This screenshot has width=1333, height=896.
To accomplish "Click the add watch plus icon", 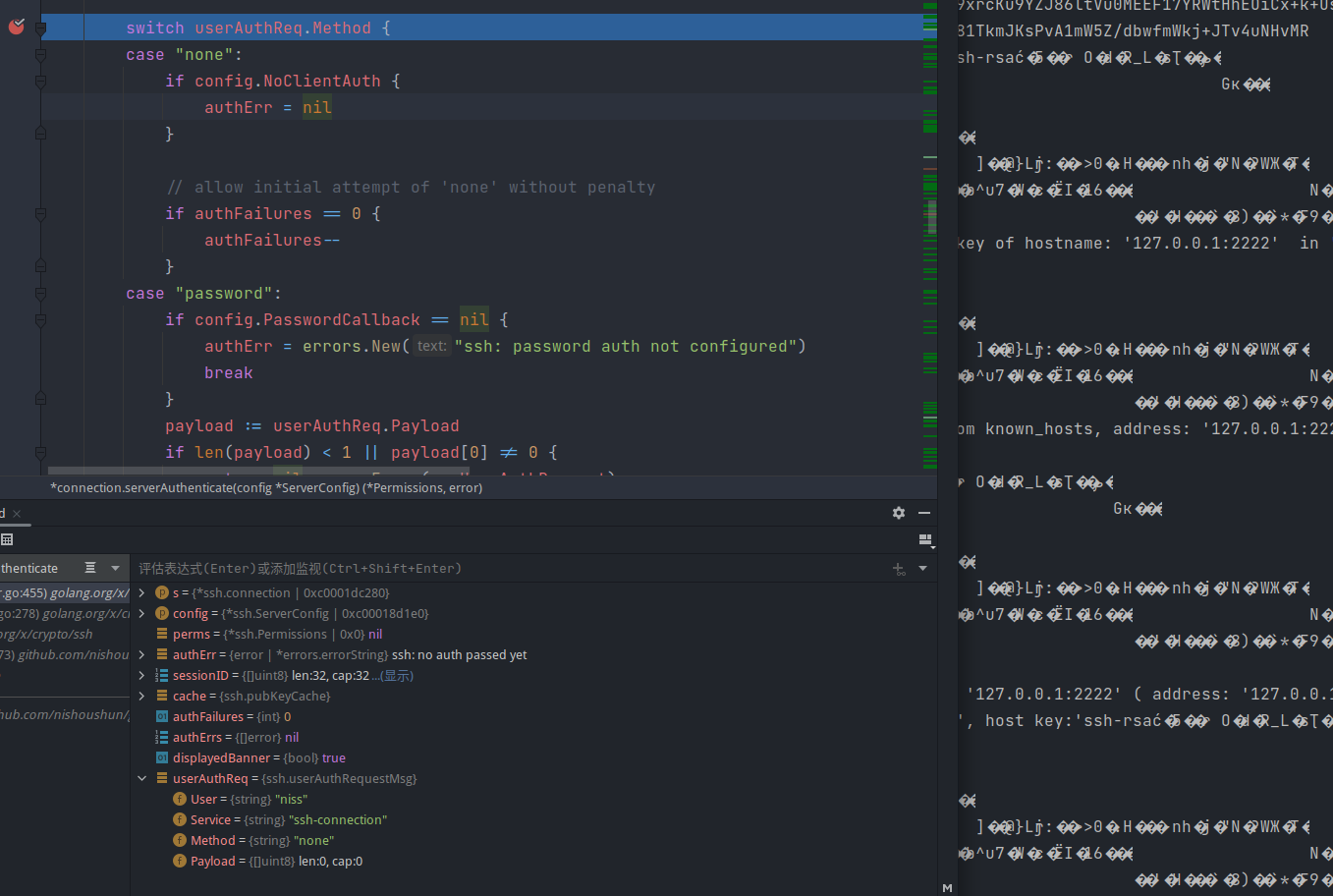I will point(899,569).
